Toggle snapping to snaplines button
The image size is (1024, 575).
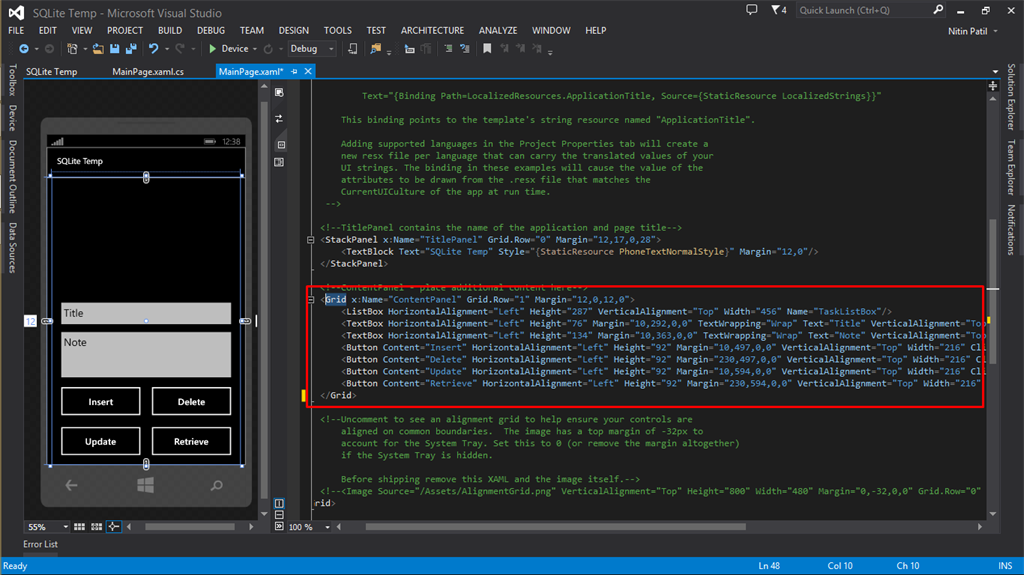113,526
